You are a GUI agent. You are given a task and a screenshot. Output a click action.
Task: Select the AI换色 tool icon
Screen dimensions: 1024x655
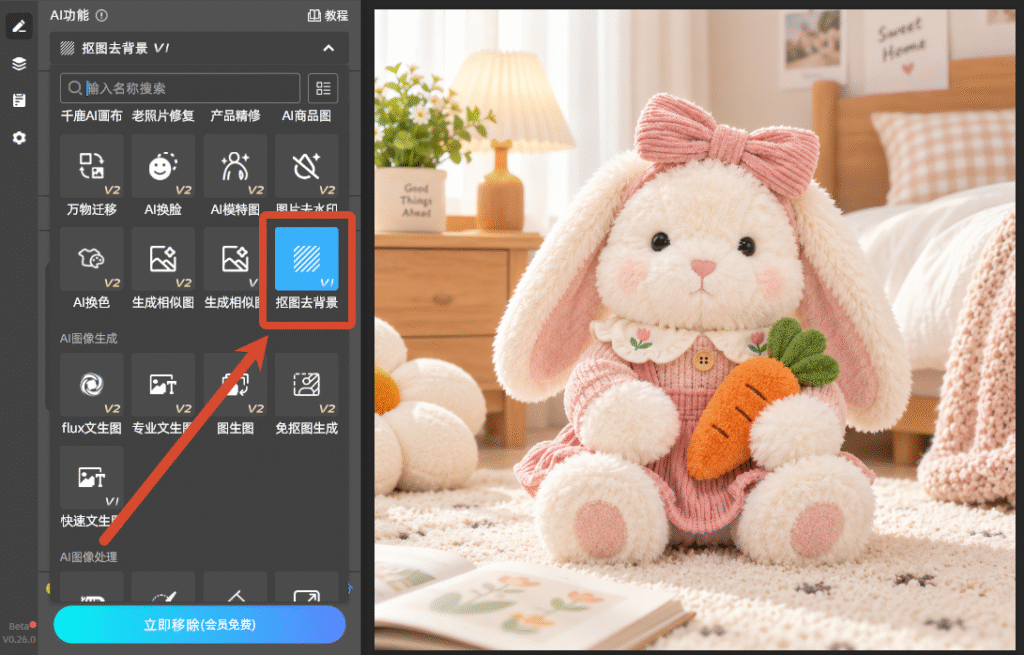(91, 259)
